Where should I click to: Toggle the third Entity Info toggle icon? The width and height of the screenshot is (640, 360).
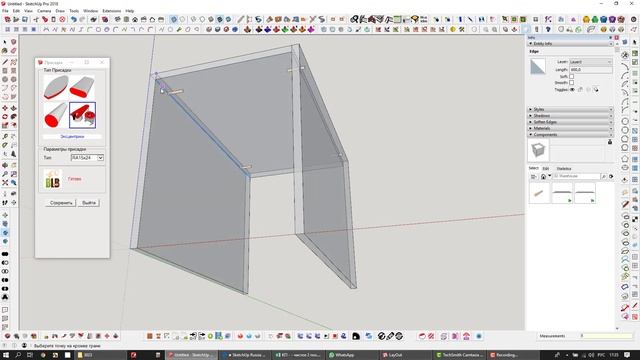[588, 89]
